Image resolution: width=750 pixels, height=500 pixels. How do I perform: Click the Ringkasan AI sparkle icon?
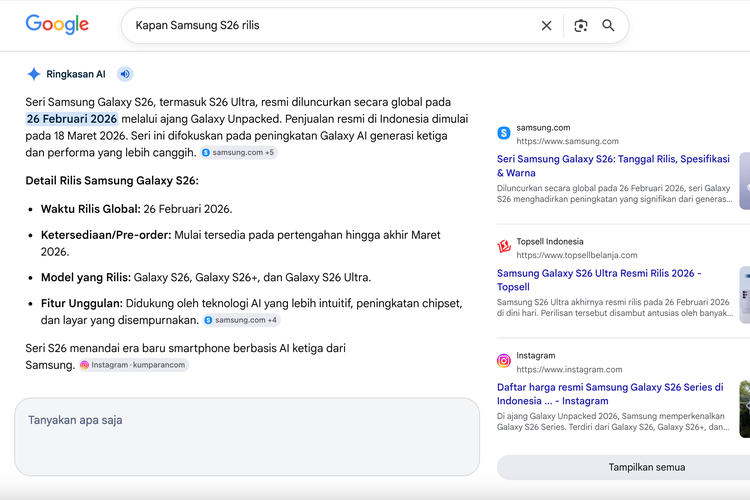tap(34, 74)
